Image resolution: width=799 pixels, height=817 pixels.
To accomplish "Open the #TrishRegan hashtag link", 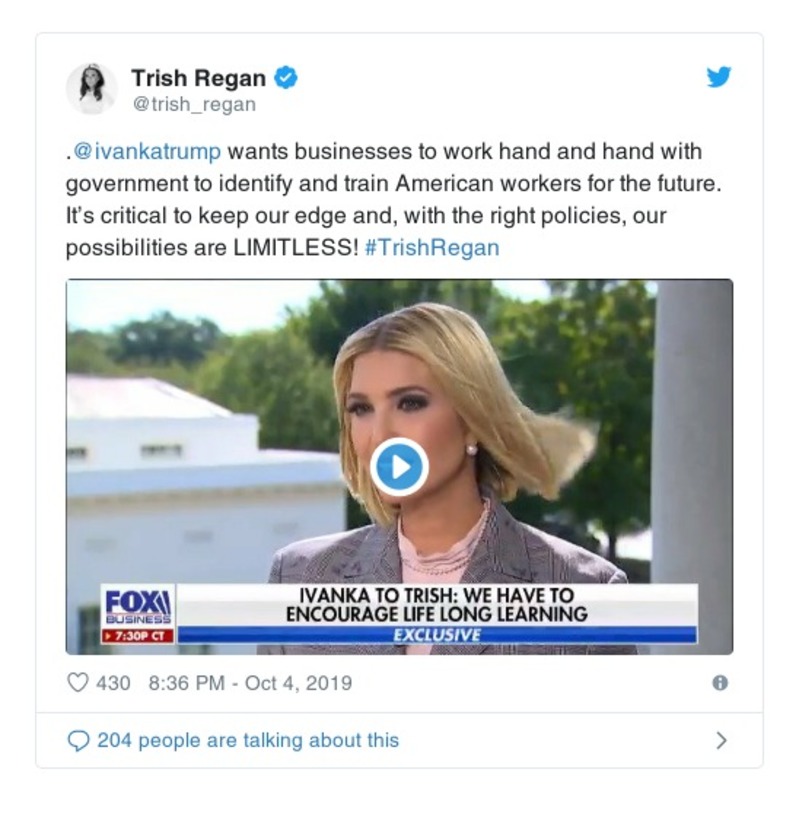I will (x=432, y=247).
